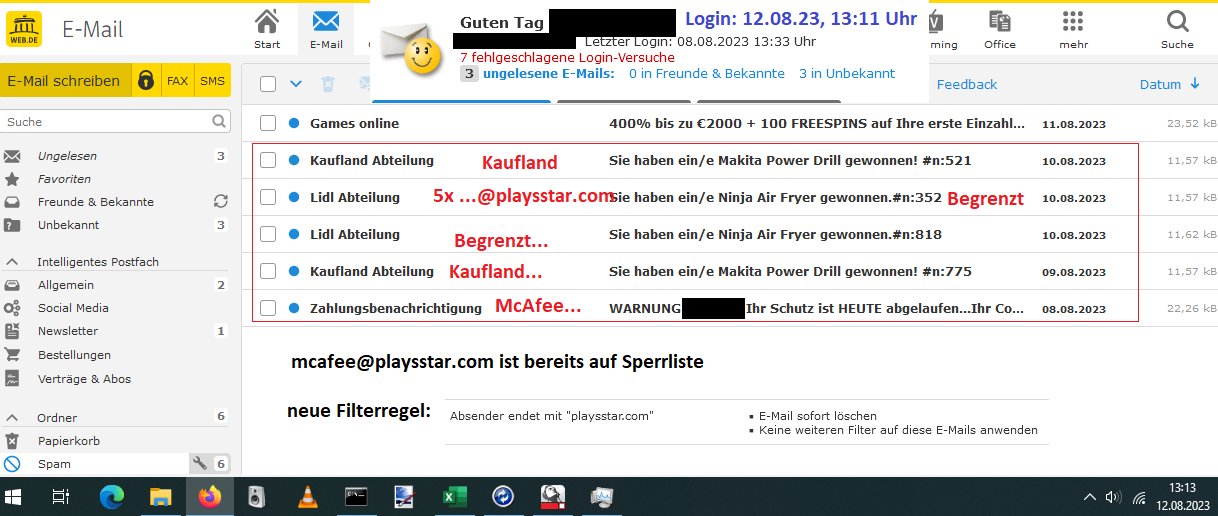Screen dimensions: 1218x516
Task: Open Task View on the taskbar
Action: [60, 496]
